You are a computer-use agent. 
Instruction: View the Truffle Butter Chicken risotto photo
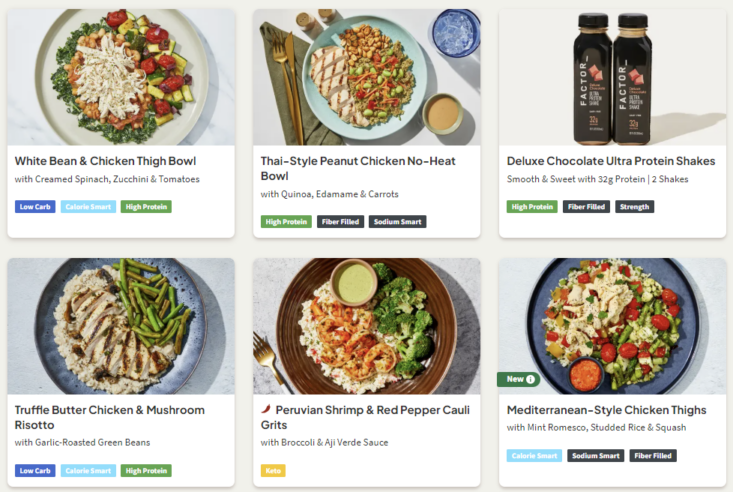pyautogui.click(x=121, y=326)
